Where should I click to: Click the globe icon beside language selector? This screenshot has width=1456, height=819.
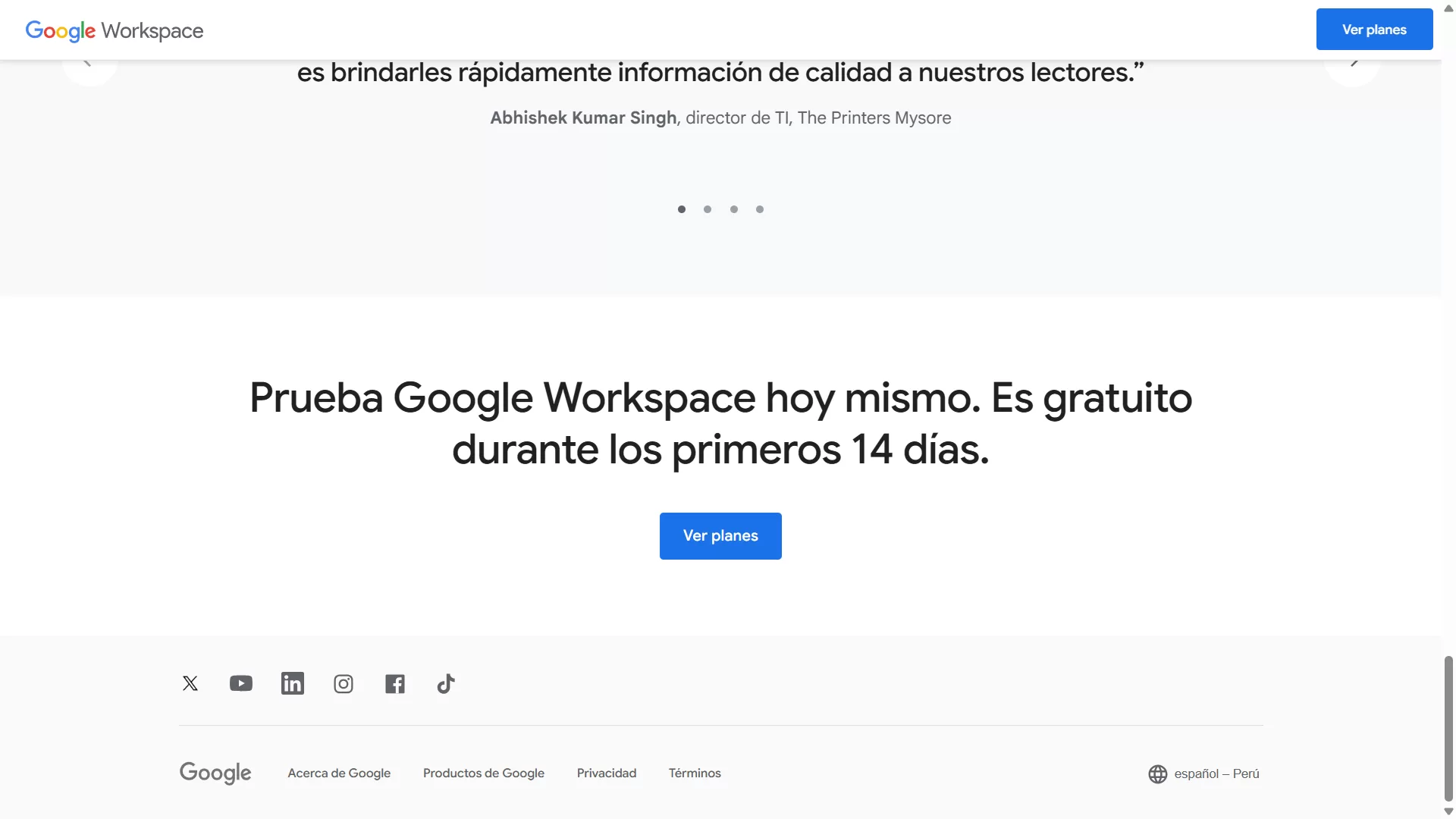tap(1158, 774)
